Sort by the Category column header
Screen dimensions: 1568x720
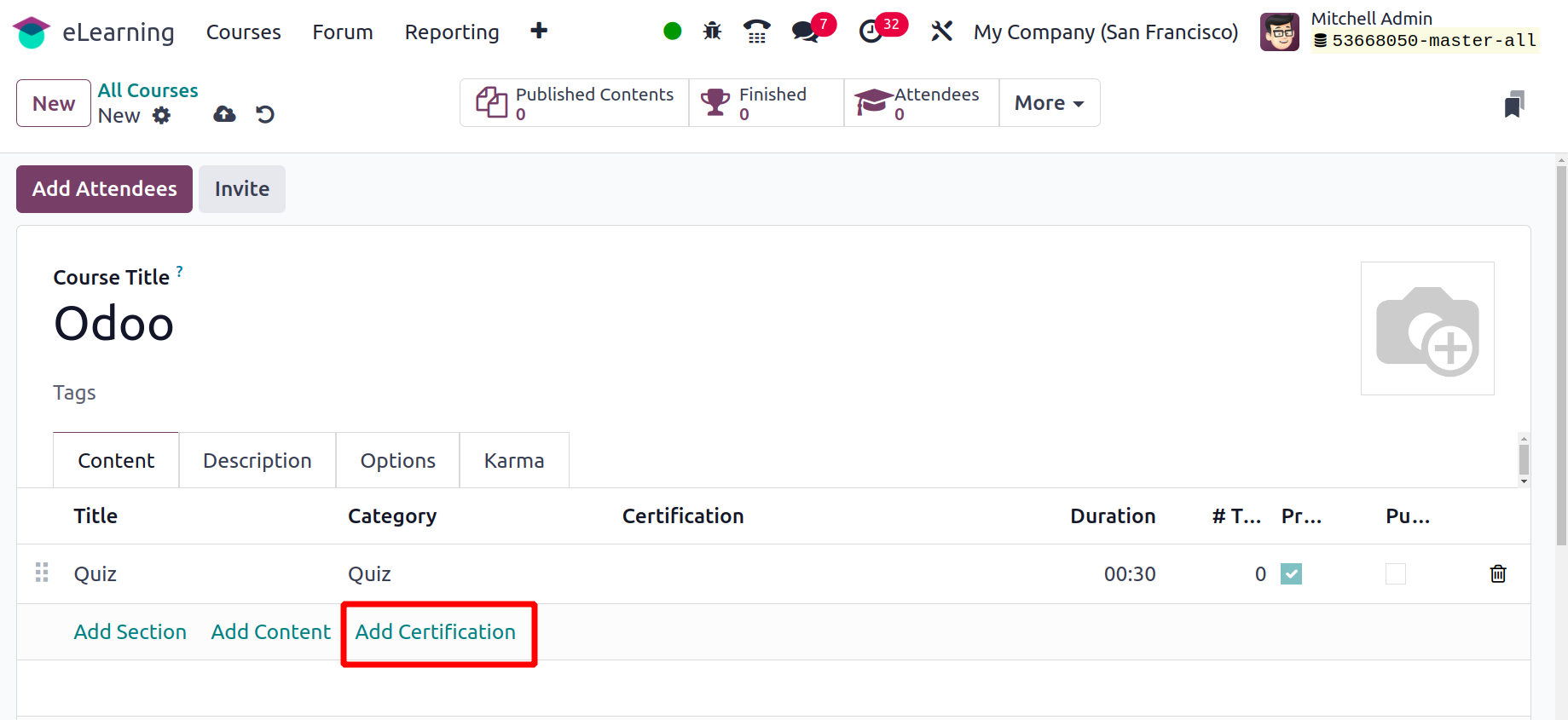[392, 516]
